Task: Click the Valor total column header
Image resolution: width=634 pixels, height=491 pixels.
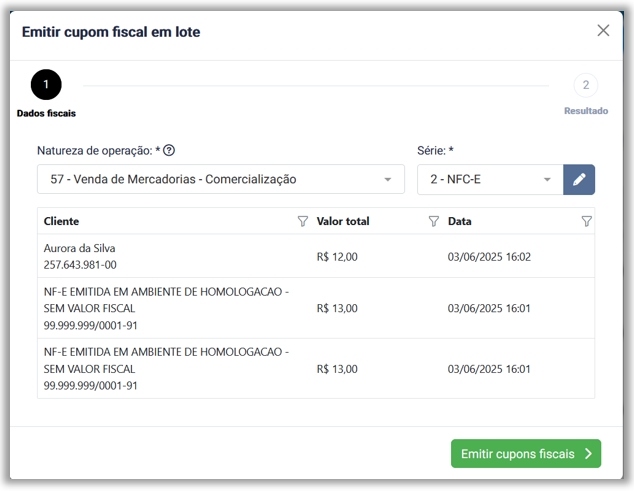Action: [343, 221]
